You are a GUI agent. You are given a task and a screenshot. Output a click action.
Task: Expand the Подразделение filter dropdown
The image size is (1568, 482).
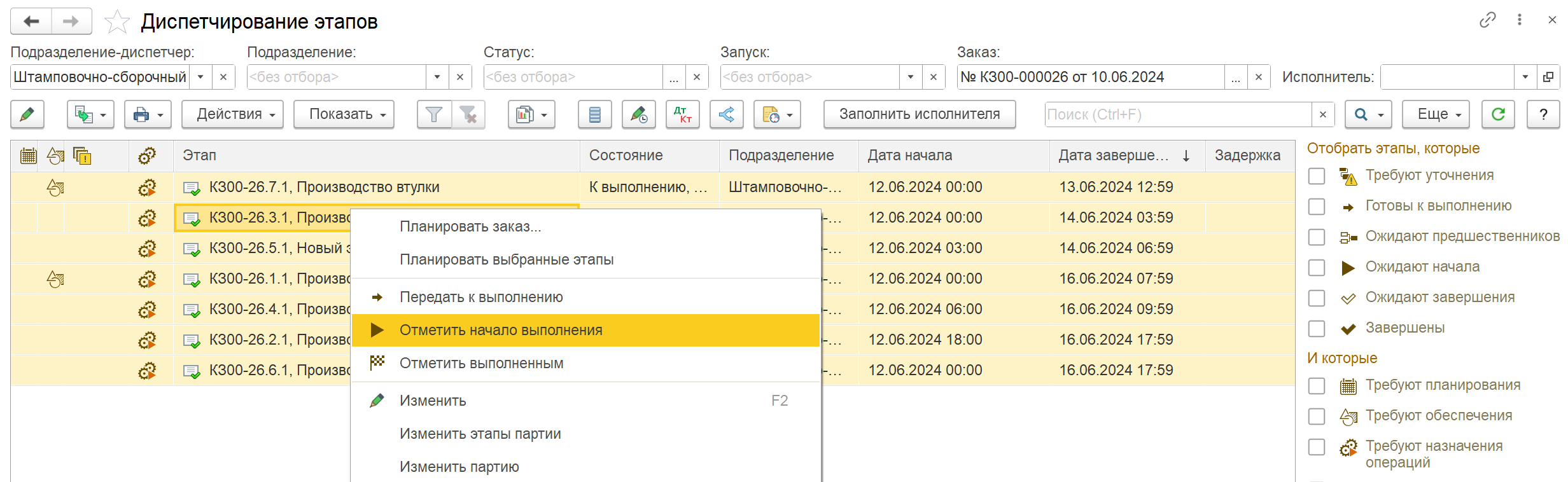pyautogui.click(x=437, y=77)
